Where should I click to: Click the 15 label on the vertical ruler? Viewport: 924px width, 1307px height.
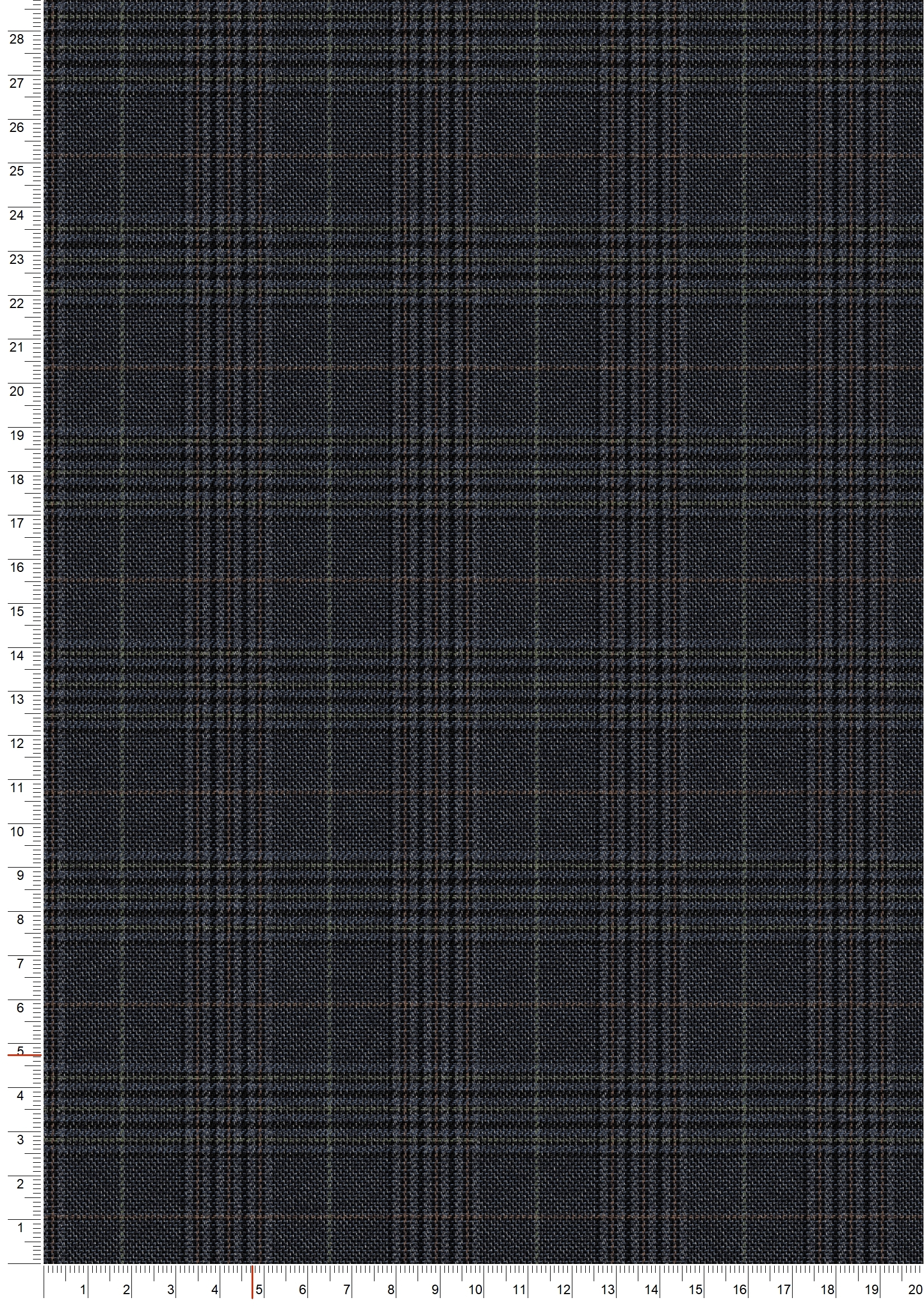[17, 612]
